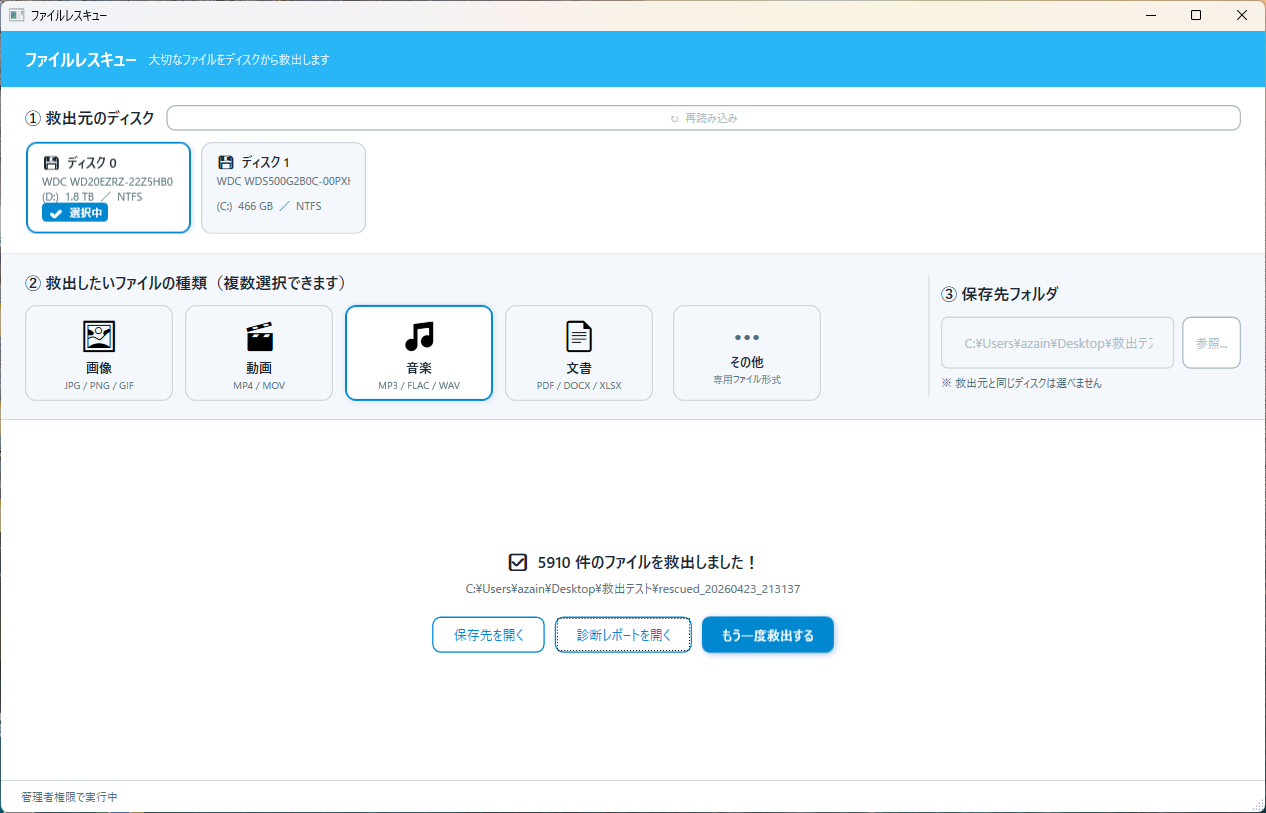Screen dimensions: 1266x813
Task: Click the rescued_20260423 destination path text
Action: pos(633,589)
